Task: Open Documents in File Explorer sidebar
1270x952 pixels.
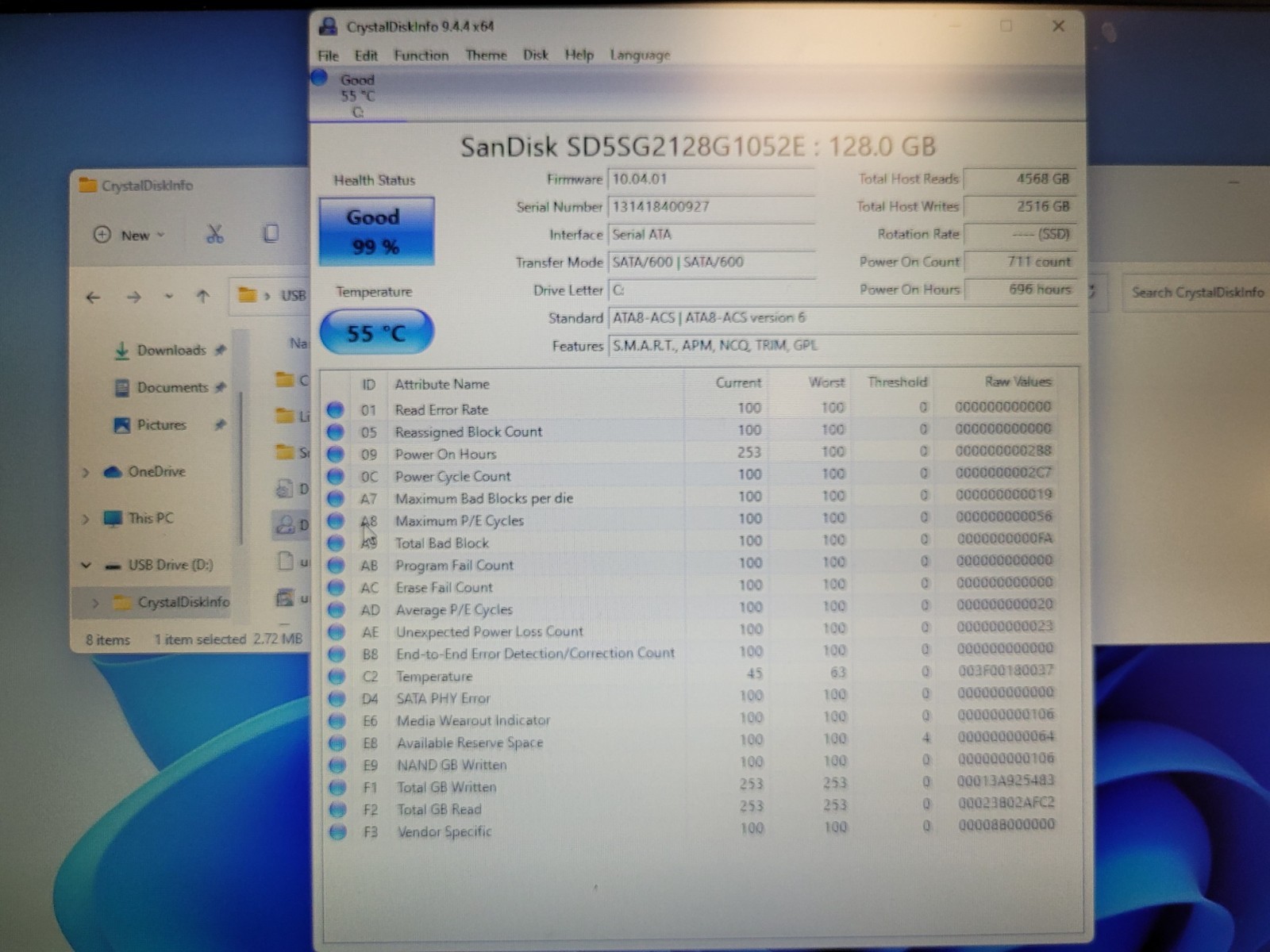Action: click(x=170, y=387)
